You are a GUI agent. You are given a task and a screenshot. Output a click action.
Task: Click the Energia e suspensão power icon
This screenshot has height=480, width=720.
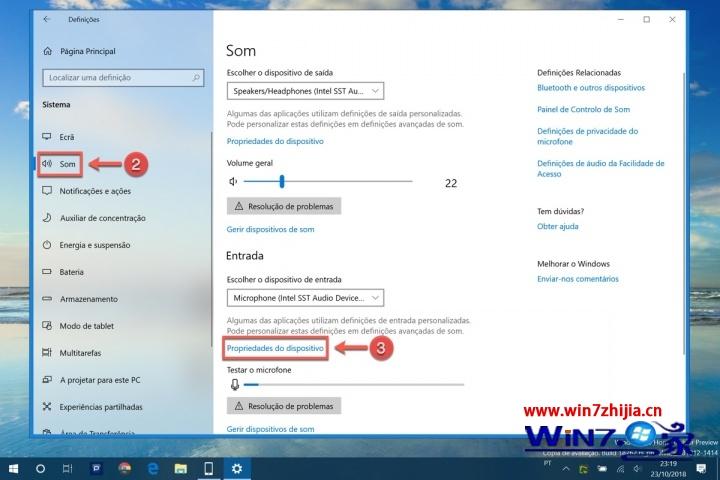coord(47,245)
